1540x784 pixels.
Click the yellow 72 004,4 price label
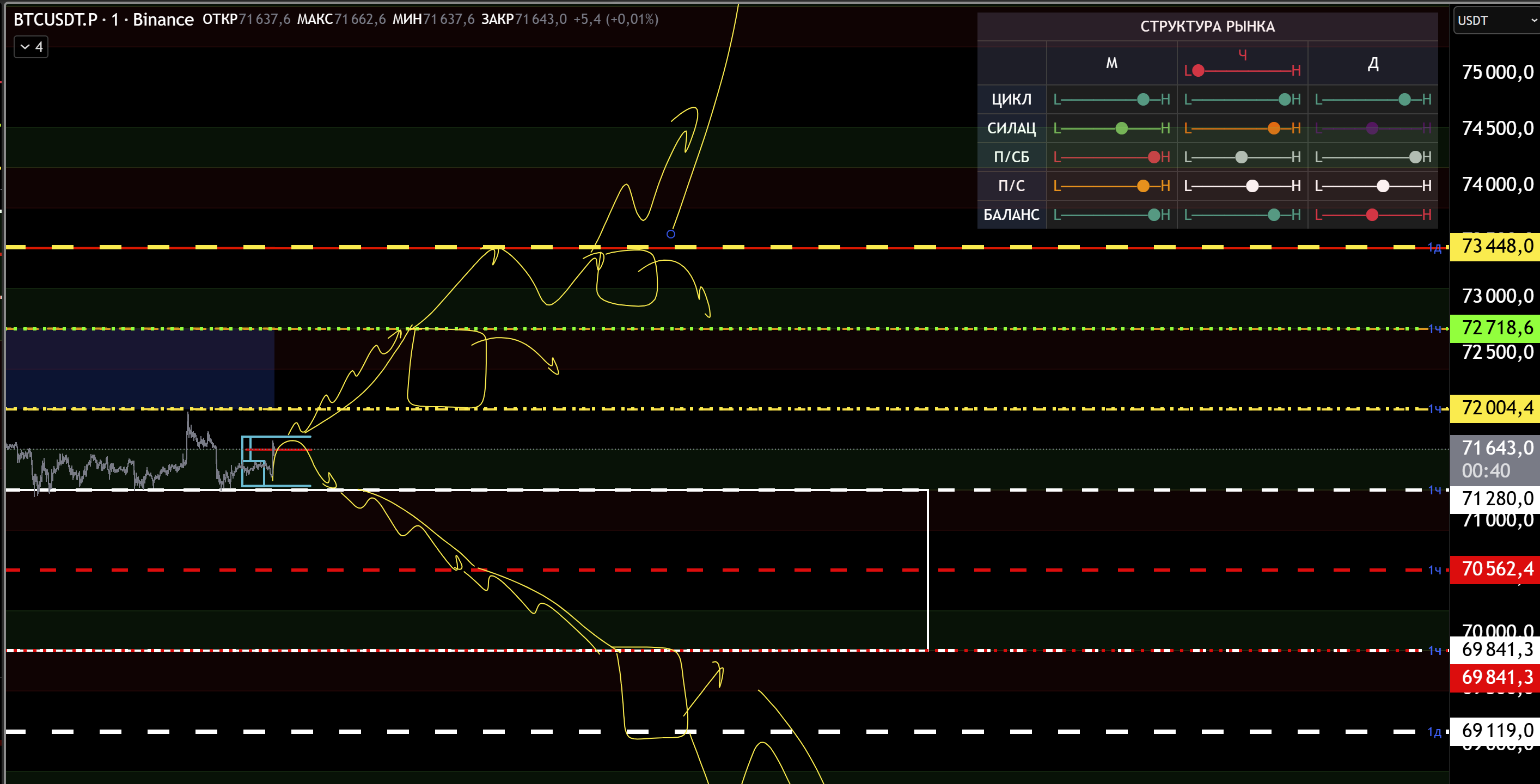(1496, 408)
